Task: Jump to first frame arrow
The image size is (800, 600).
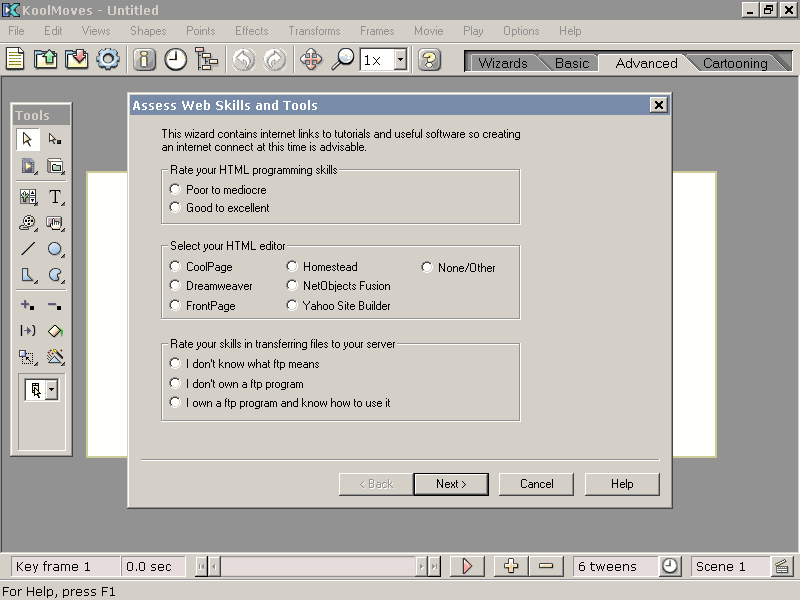Action: click(x=201, y=566)
